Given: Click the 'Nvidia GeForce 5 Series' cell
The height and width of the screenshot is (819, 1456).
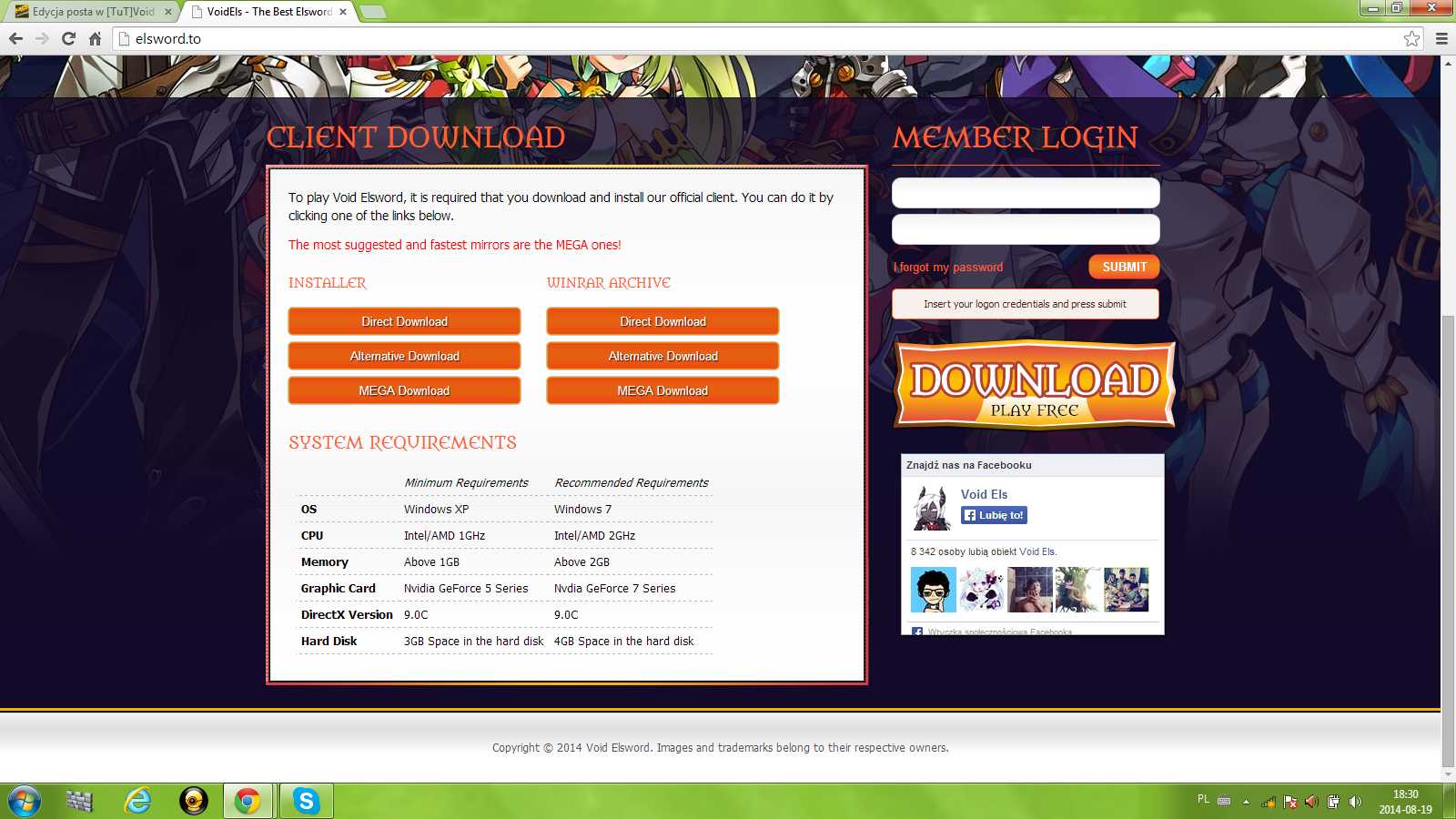Looking at the screenshot, I should [x=466, y=589].
